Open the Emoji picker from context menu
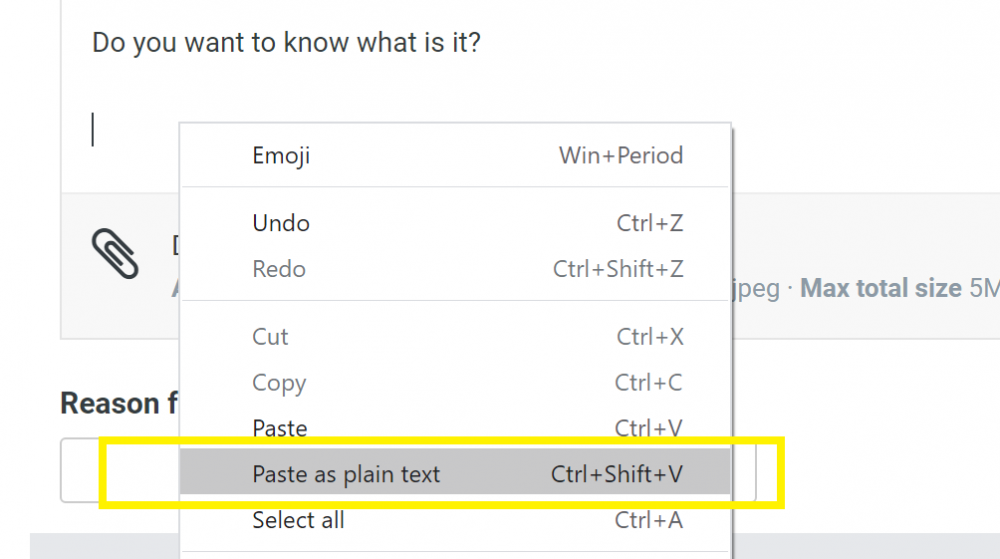The width and height of the screenshot is (1000, 559). 281,156
